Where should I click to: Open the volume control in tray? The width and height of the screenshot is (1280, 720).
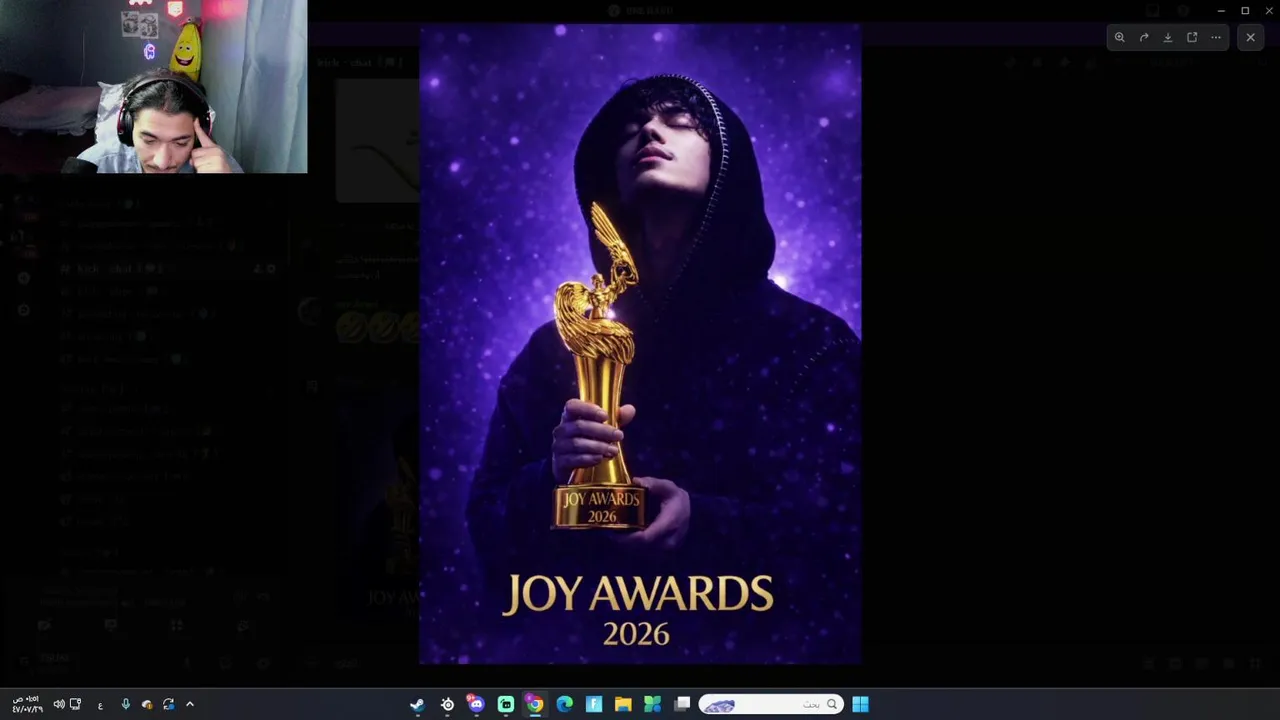(59, 704)
